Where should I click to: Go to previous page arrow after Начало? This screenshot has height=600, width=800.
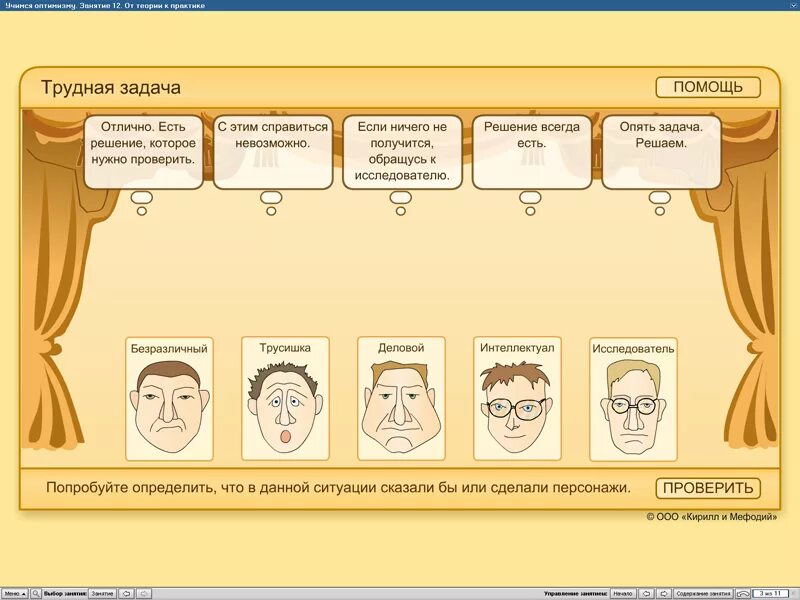[646, 594]
